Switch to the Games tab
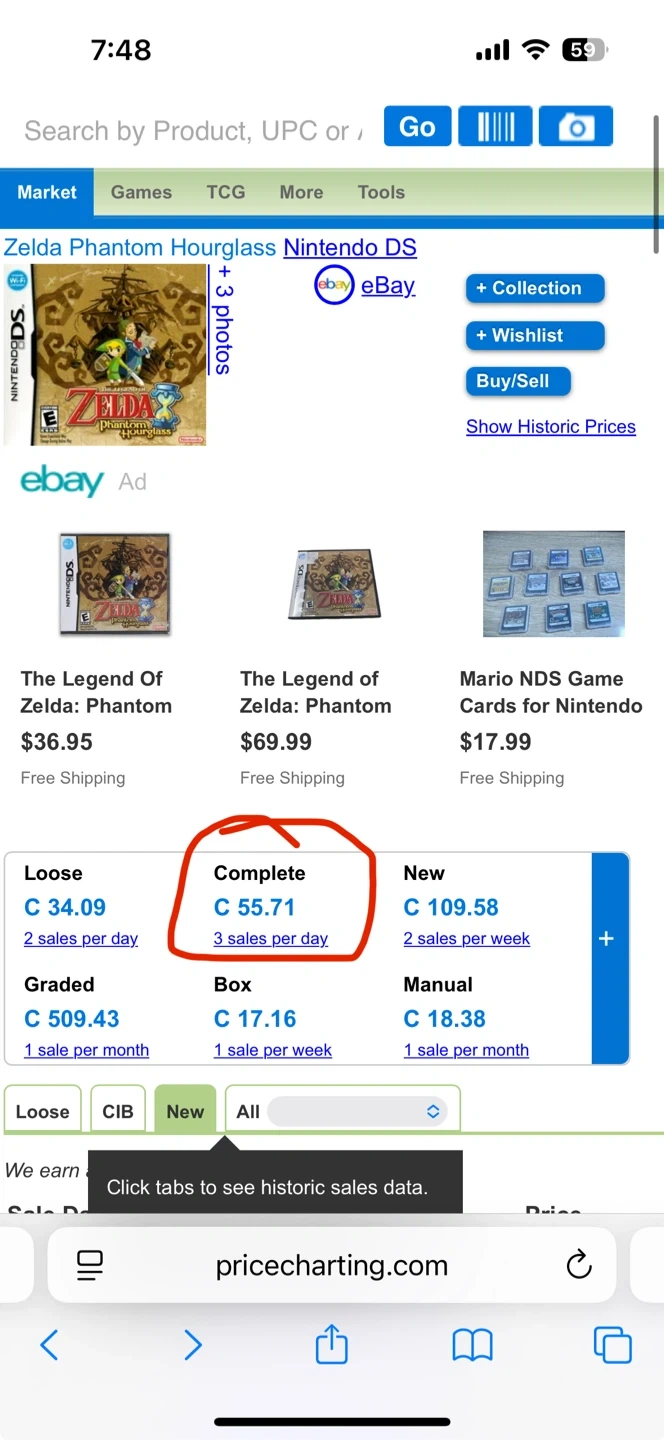Image resolution: width=664 pixels, height=1440 pixels. coord(141,192)
